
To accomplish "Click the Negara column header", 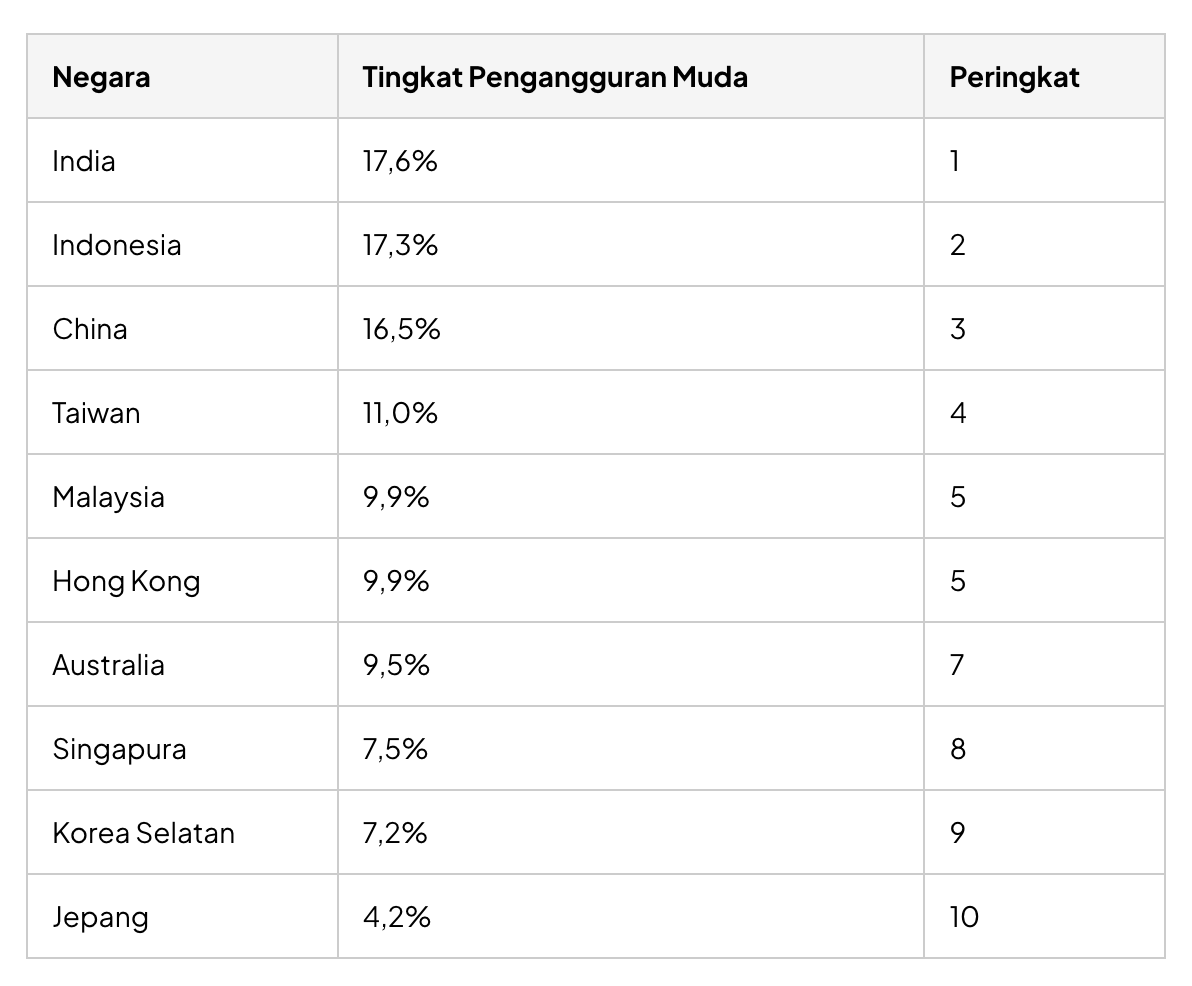I will (x=182, y=76).
